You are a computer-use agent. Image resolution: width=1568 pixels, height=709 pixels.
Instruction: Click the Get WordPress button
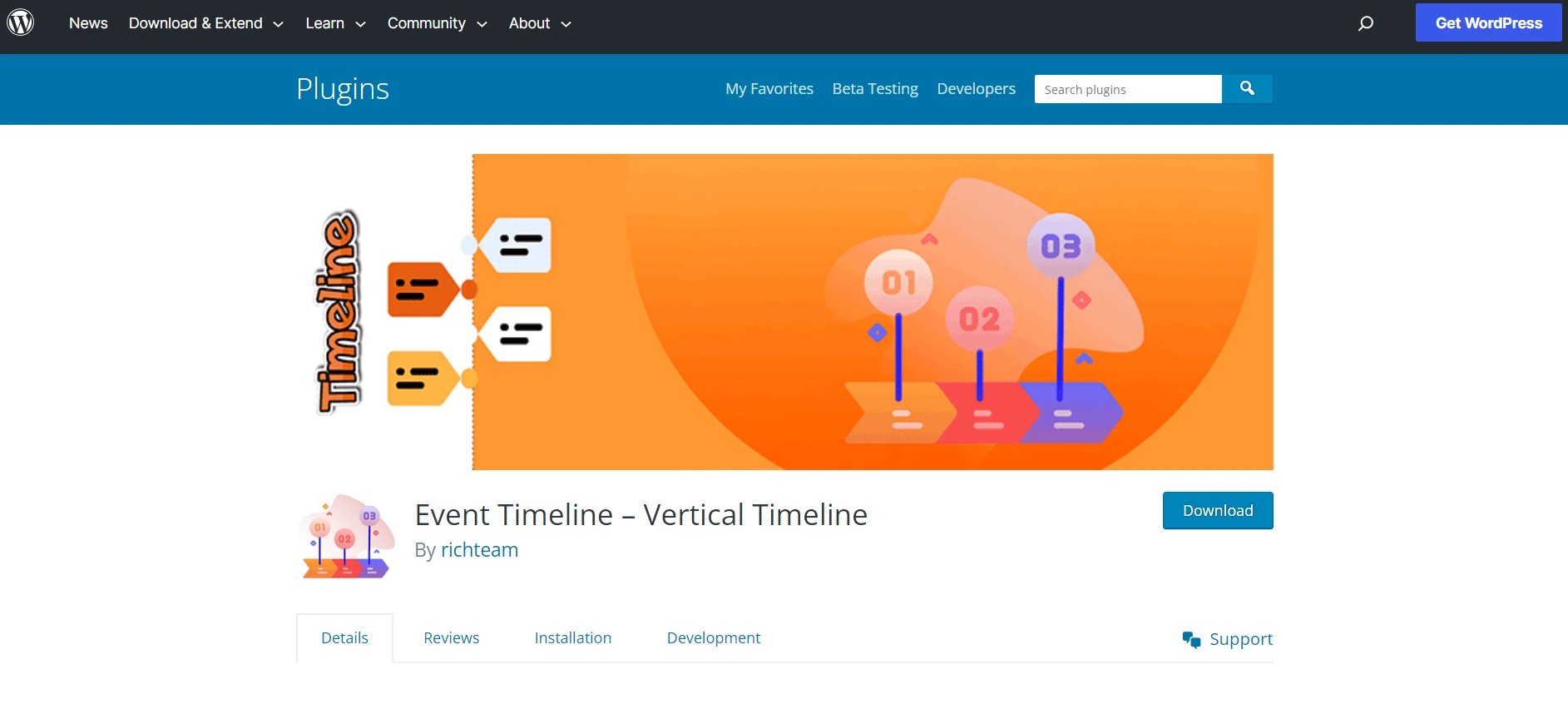tap(1488, 22)
